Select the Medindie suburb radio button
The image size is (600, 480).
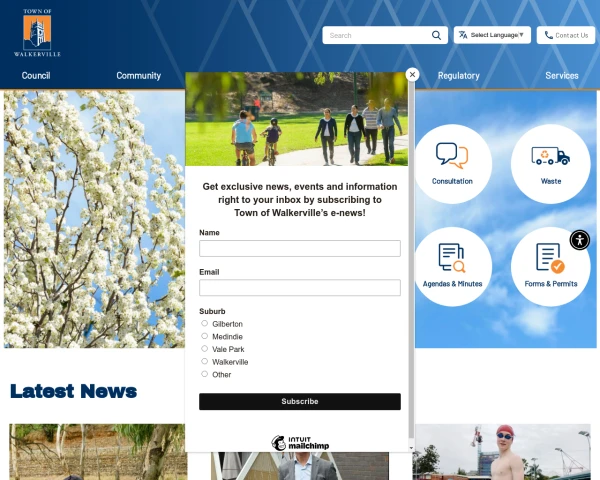[204, 336]
